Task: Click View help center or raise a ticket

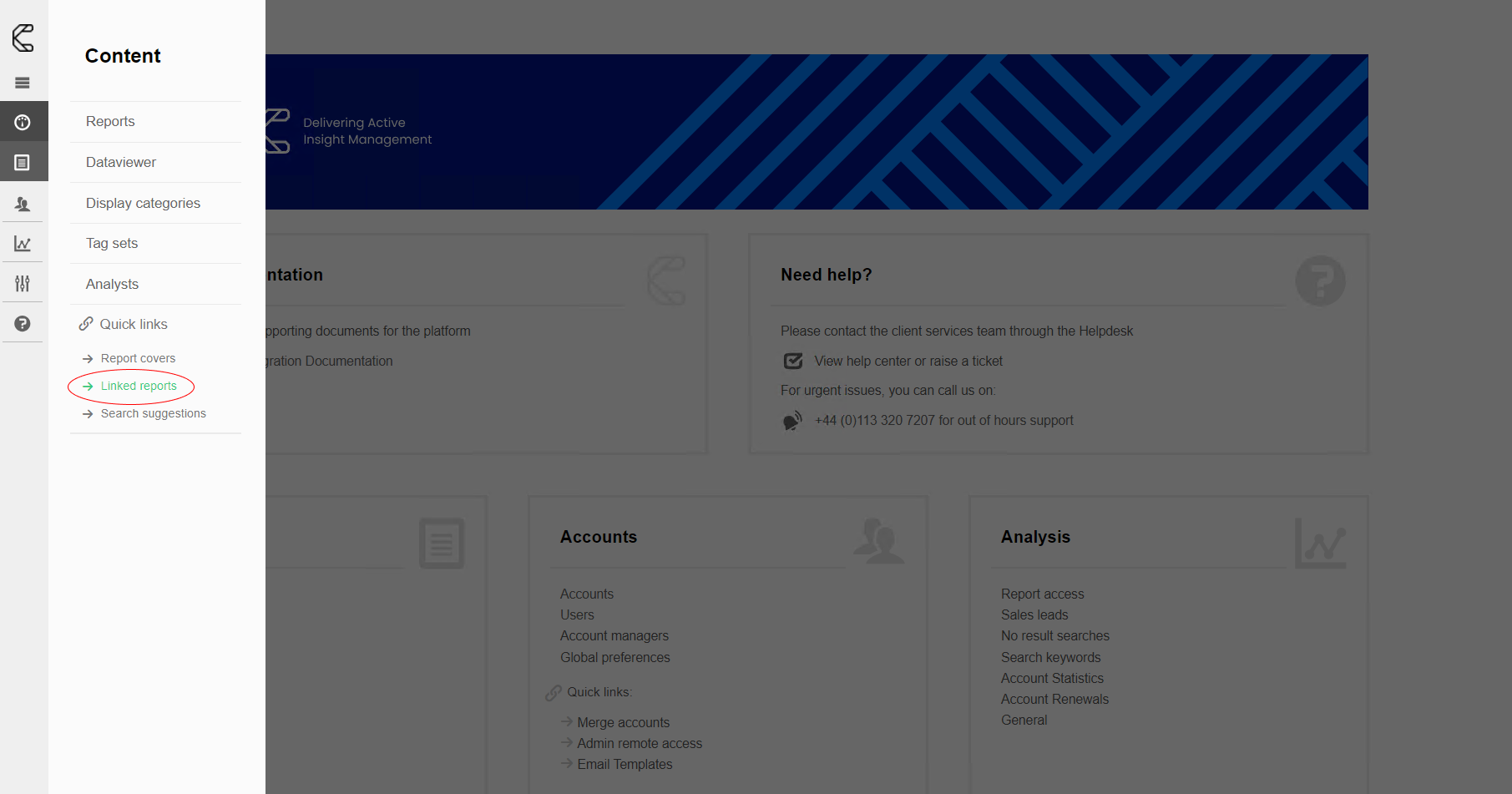Action: pos(908,361)
